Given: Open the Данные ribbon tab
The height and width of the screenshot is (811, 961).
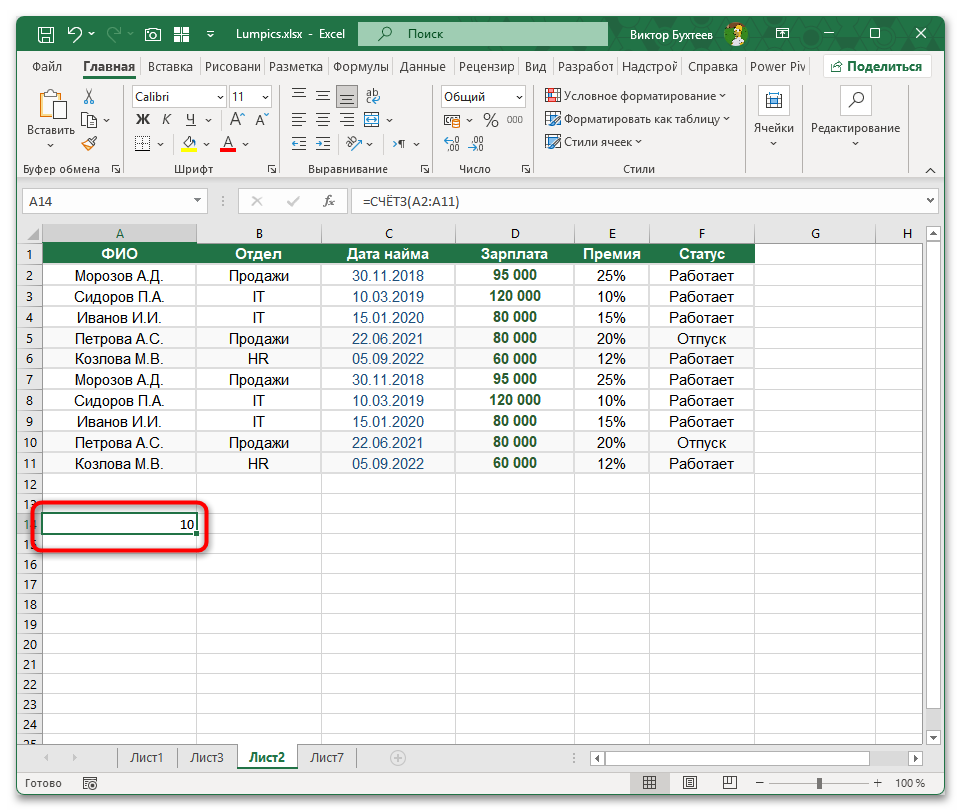Looking at the screenshot, I should click(x=422, y=66).
